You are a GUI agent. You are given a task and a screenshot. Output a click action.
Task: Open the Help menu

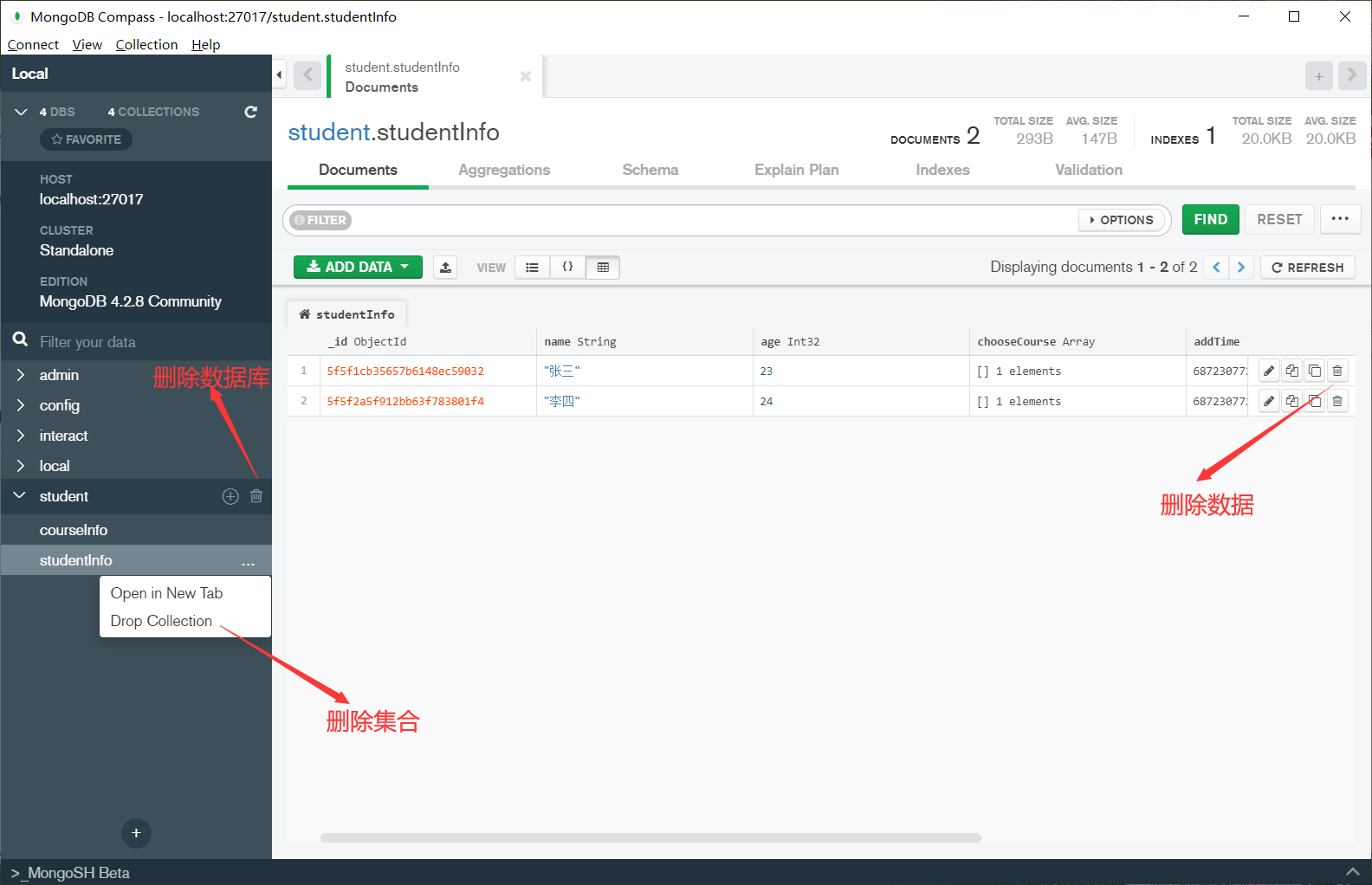(x=205, y=45)
